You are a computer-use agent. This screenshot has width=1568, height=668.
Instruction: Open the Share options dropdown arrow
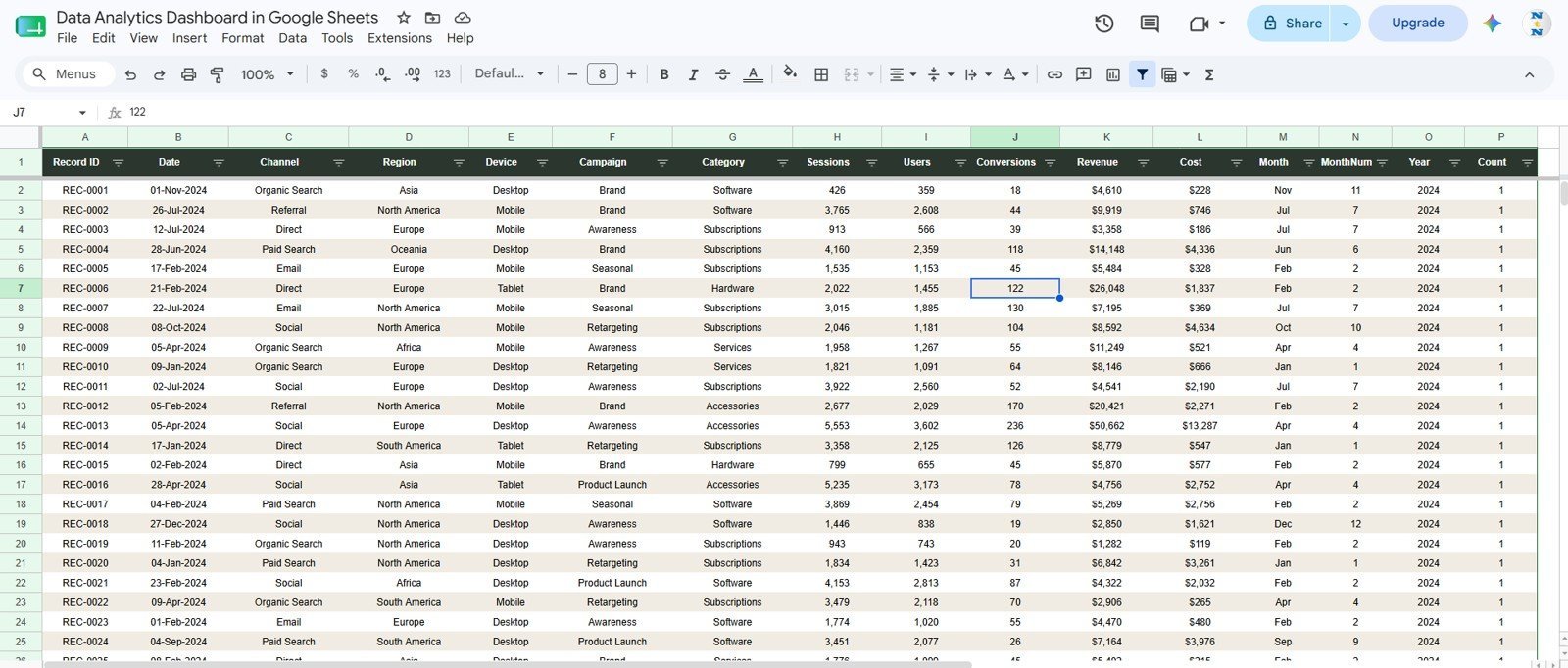tap(1346, 24)
